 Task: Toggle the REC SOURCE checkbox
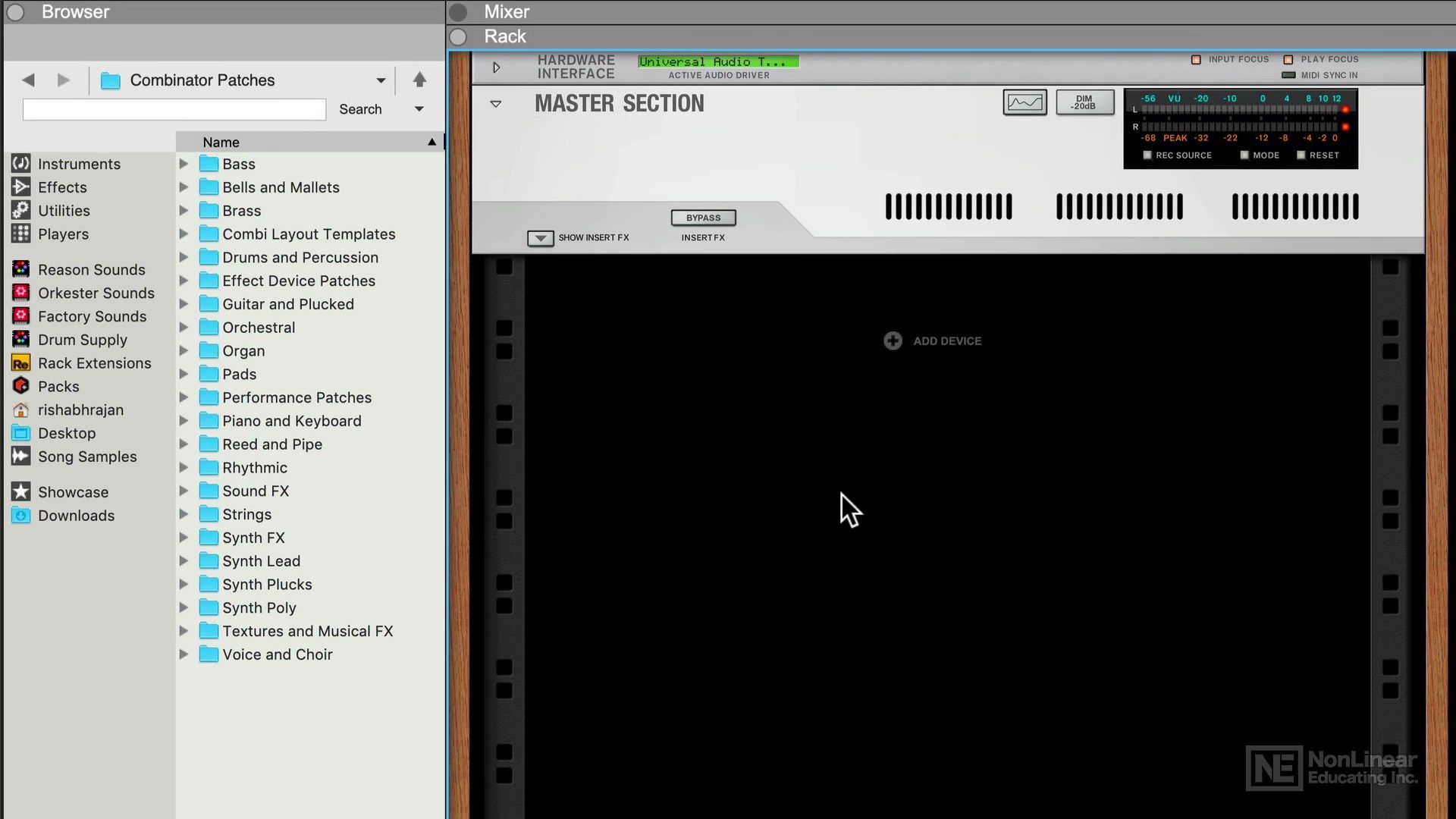coord(1148,155)
